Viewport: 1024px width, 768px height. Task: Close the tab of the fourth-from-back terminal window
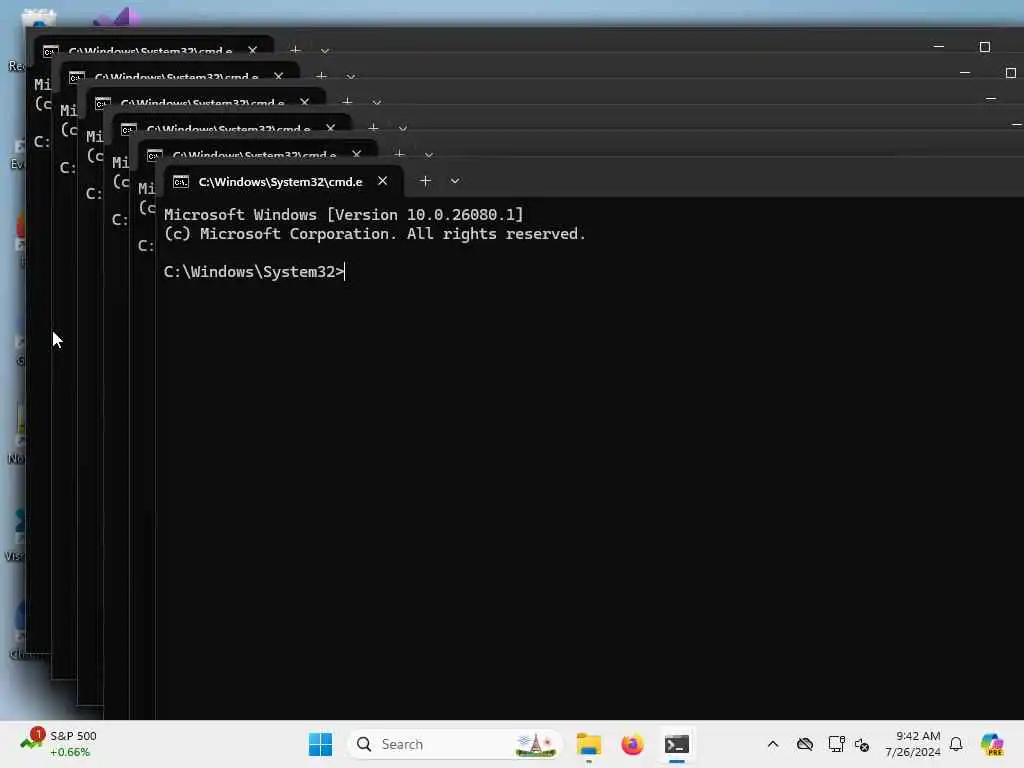(331, 128)
